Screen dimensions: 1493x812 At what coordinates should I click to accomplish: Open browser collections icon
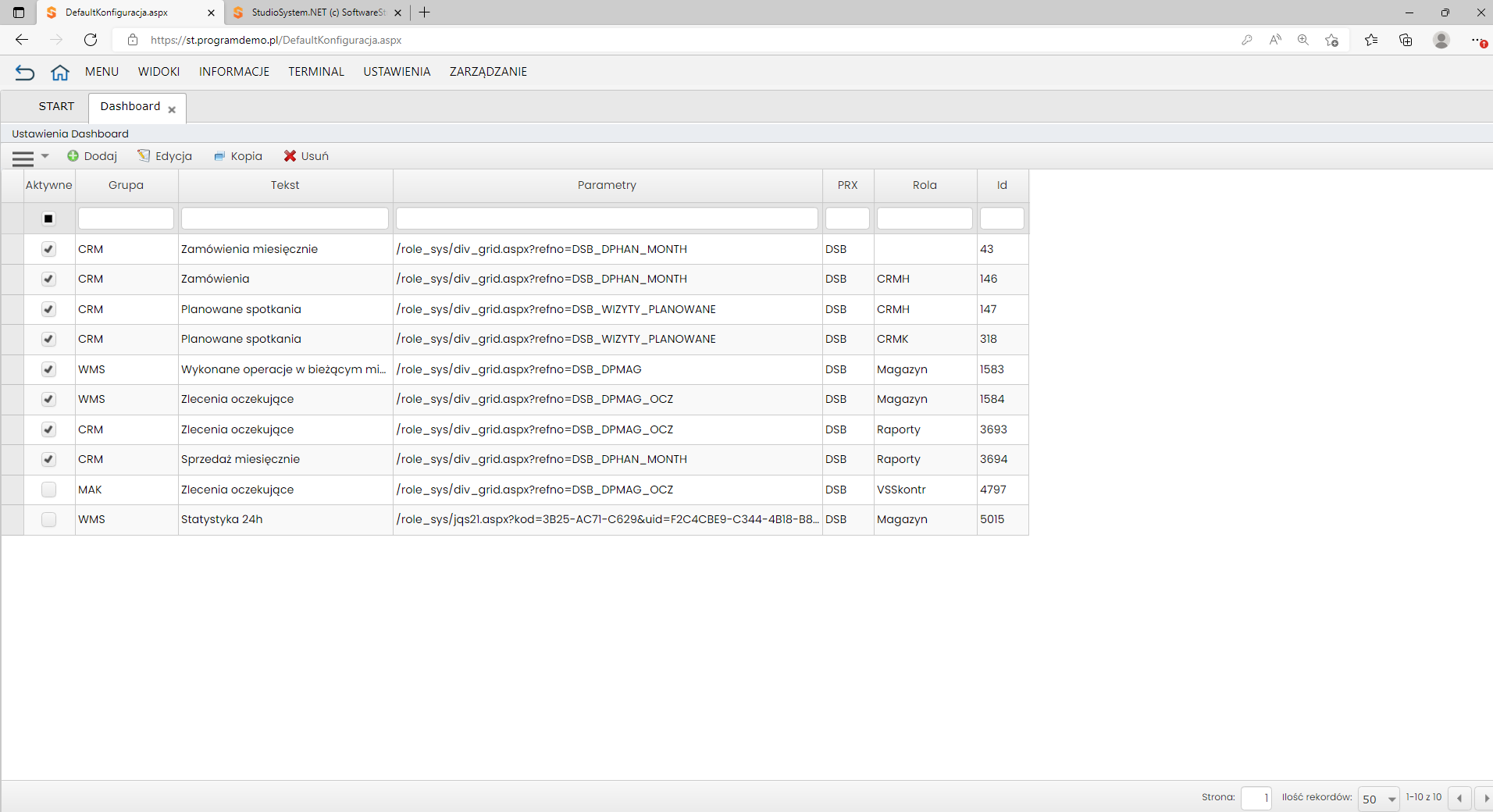click(1406, 40)
